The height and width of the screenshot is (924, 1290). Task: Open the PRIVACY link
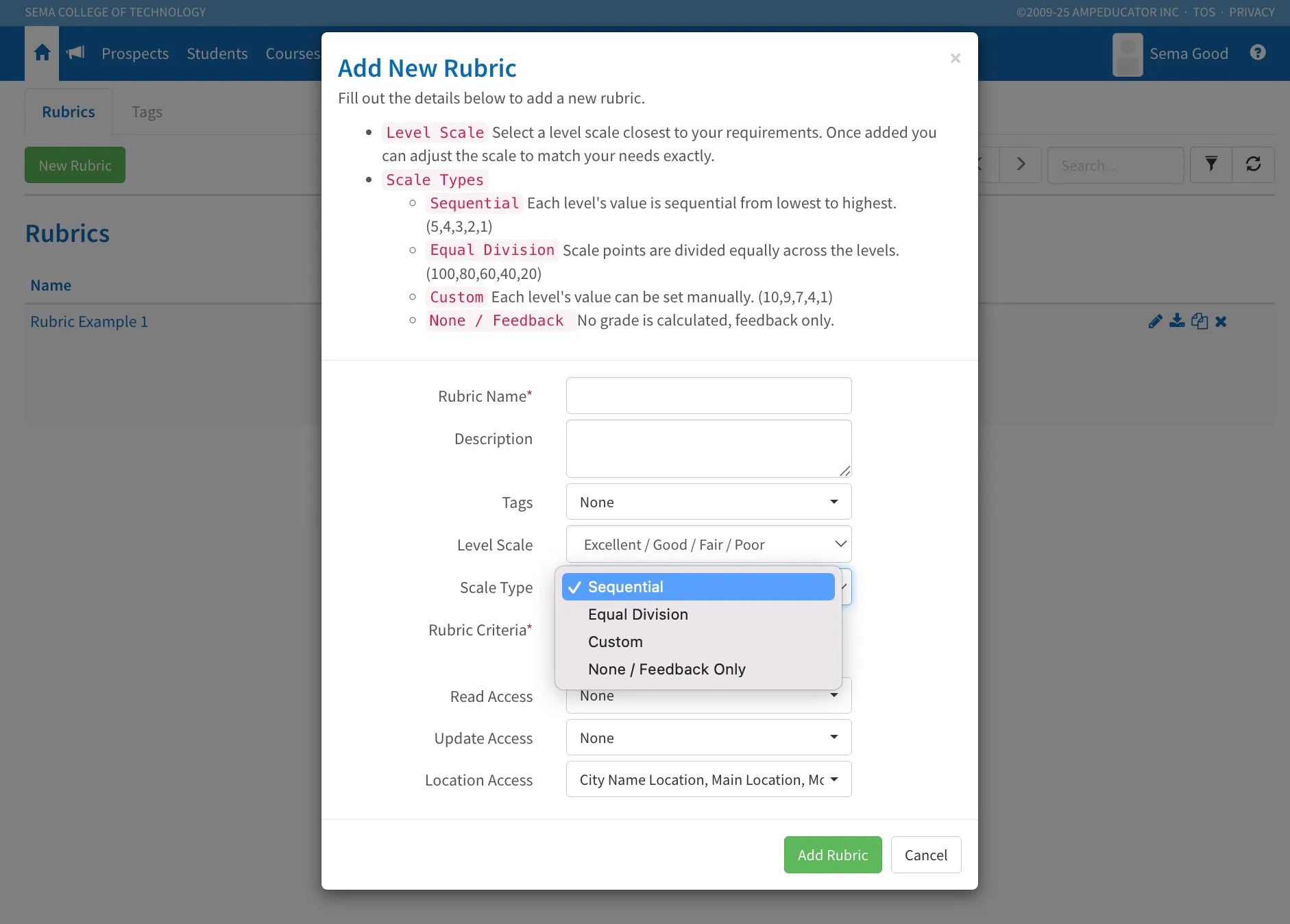pyautogui.click(x=1252, y=12)
